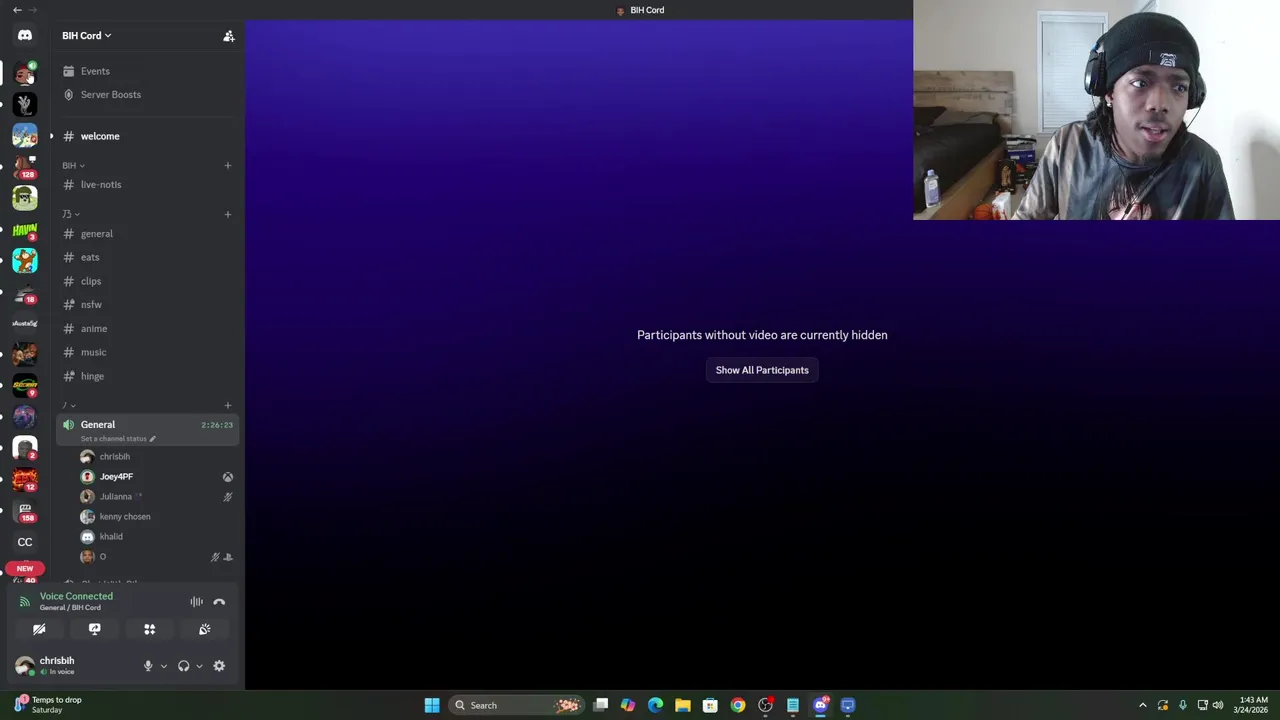Click Show All Participants button
The width and height of the screenshot is (1280, 720).
[762, 370]
